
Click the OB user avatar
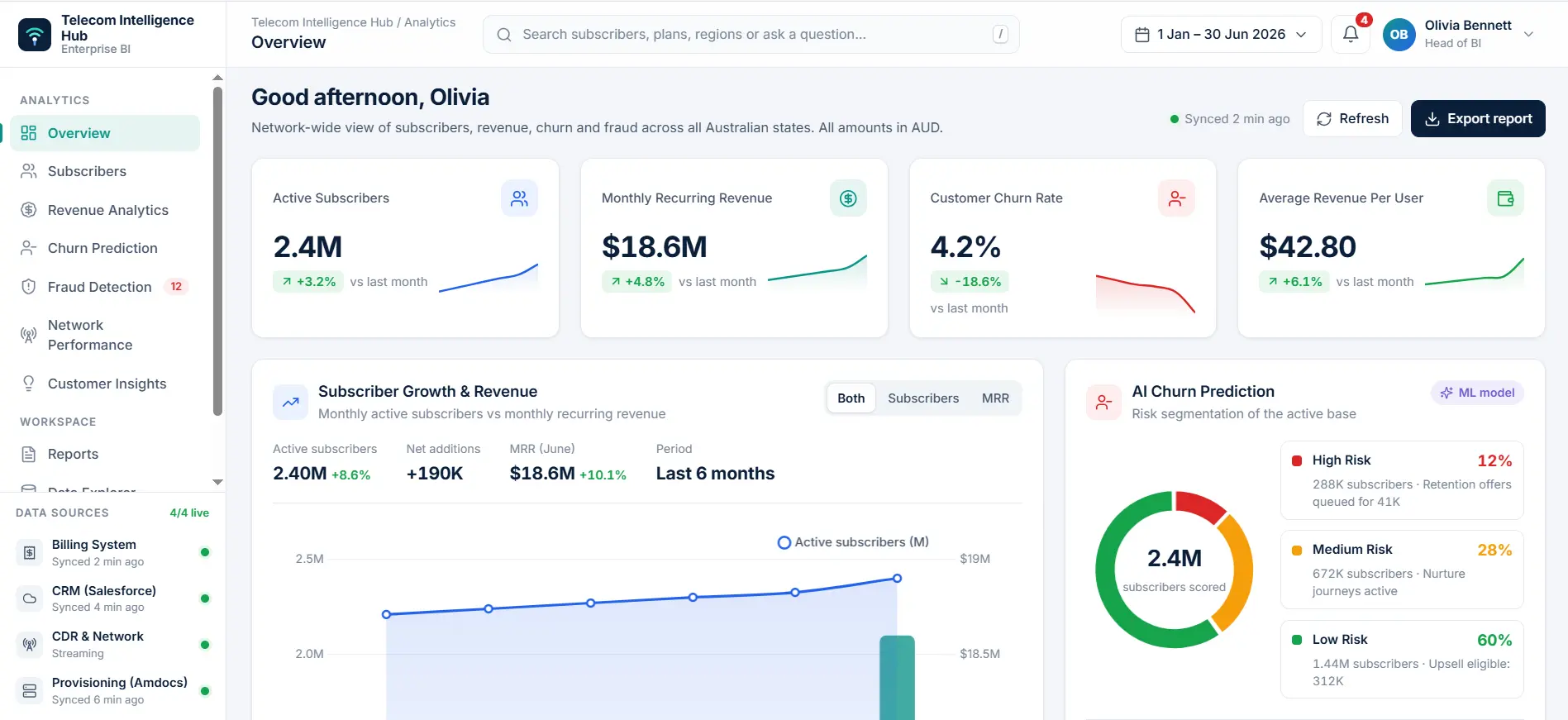(x=1399, y=35)
